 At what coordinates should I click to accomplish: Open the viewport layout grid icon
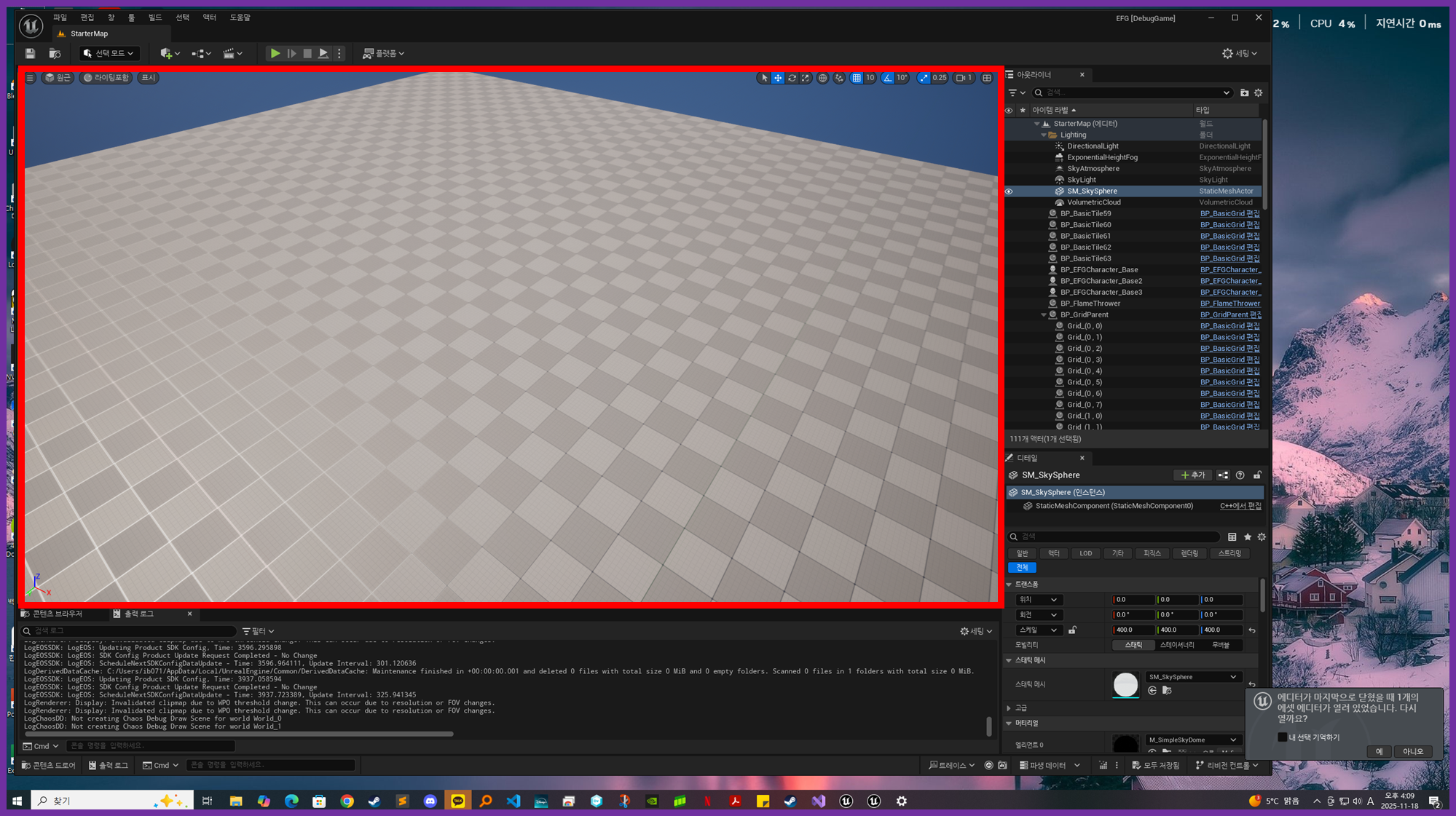click(x=987, y=78)
